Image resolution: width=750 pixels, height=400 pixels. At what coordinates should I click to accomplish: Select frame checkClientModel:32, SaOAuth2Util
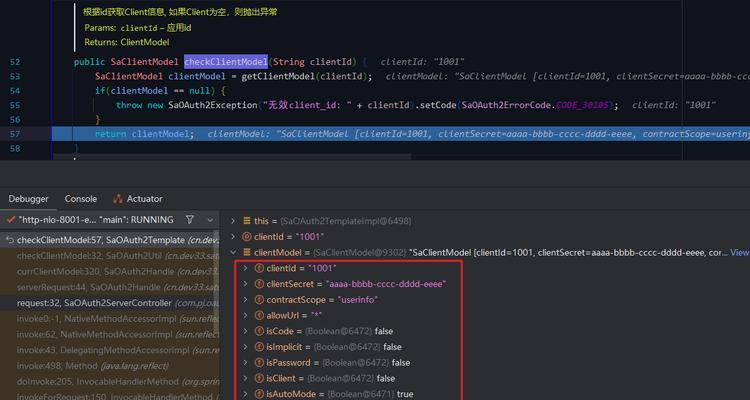click(x=110, y=256)
